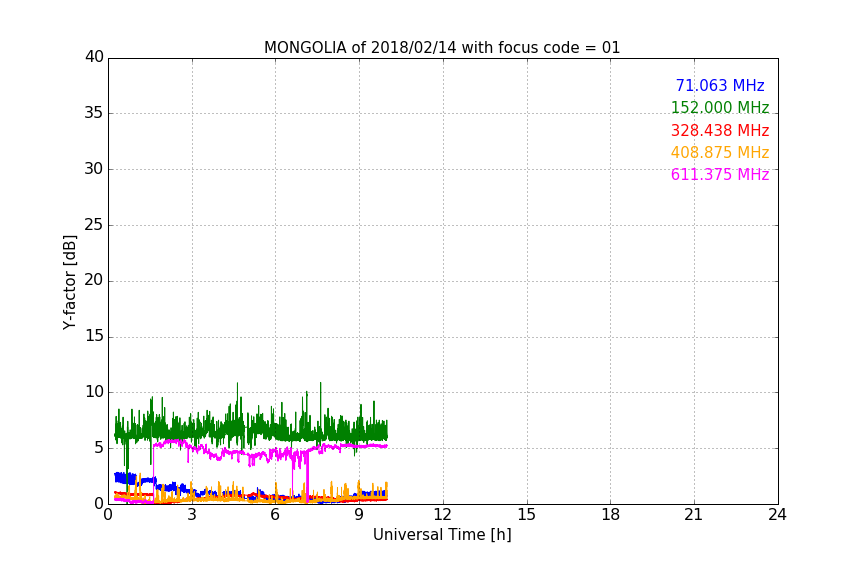Select the 328.438 MHz legend label
The width and height of the screenshot is (864, 576).
(720, 130)
